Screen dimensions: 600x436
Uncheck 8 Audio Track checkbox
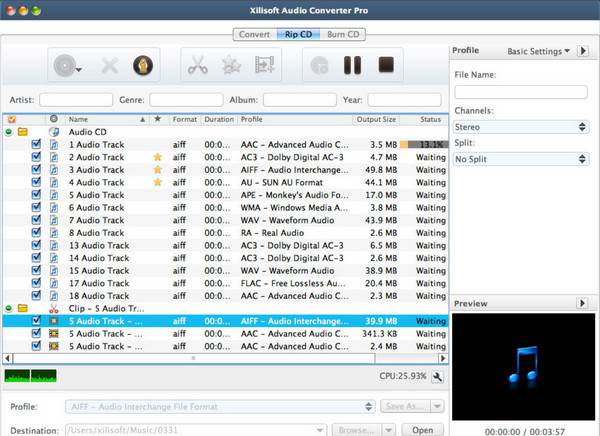click(x=36, y=232)
